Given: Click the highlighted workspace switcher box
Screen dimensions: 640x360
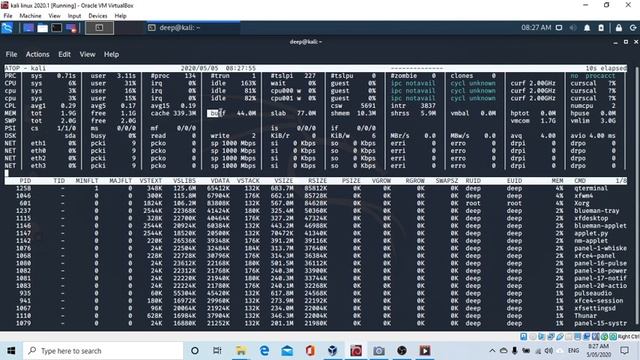Looking at the screenshot, I should click(x=99, y=28).
